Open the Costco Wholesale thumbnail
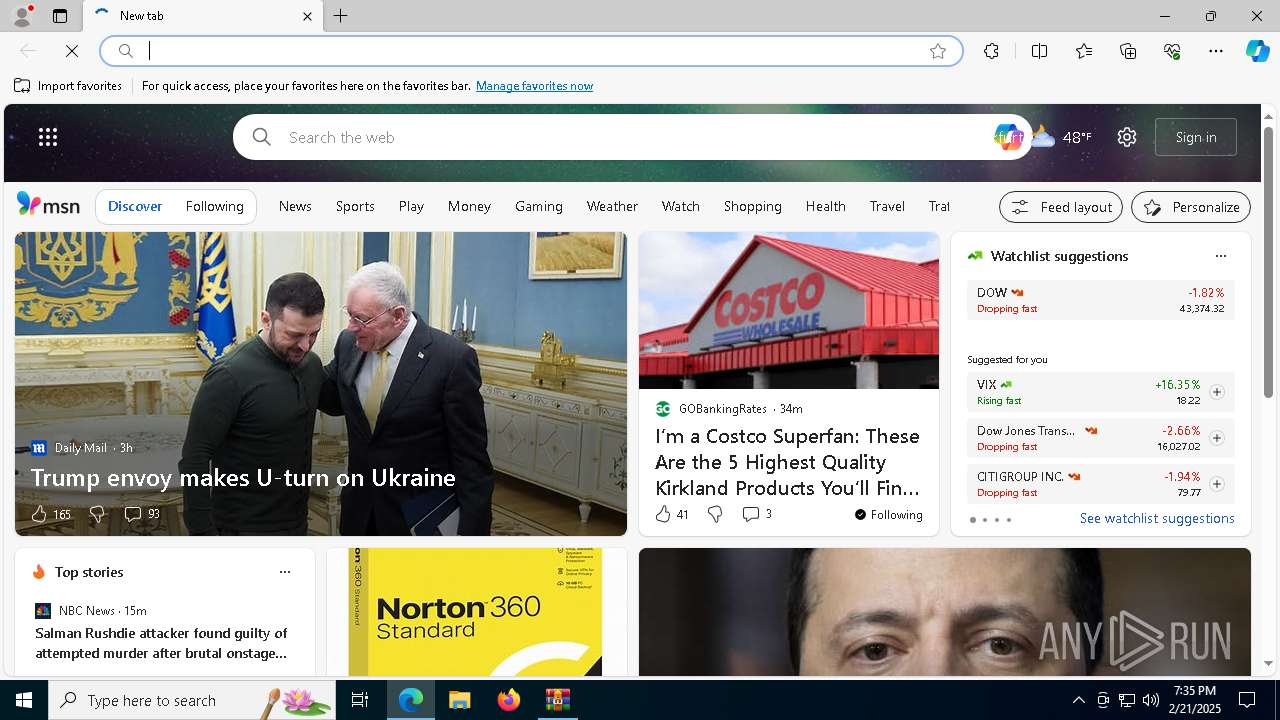 [x=789, y=311]
